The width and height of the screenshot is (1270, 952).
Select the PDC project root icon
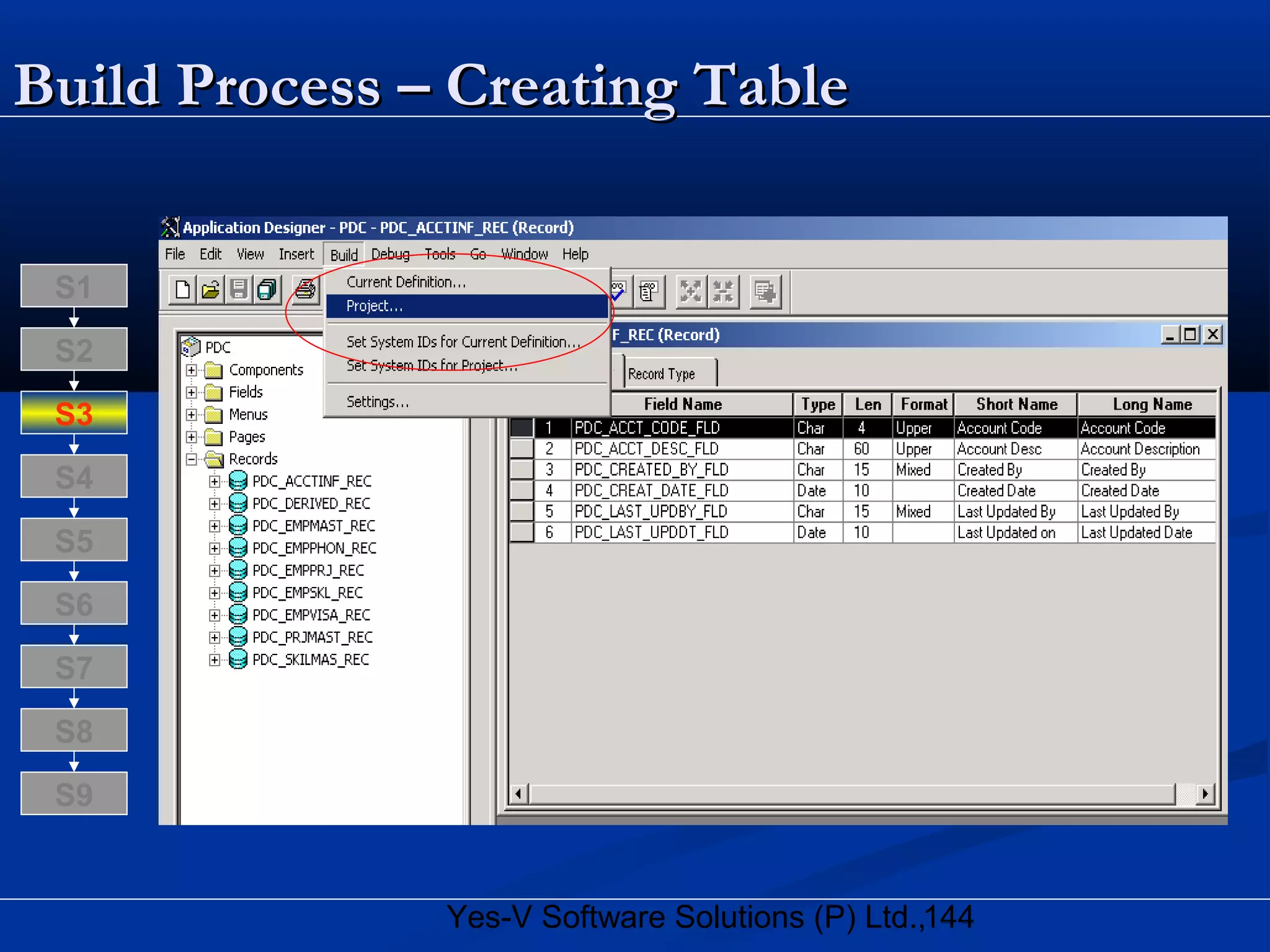pos(191,346)
